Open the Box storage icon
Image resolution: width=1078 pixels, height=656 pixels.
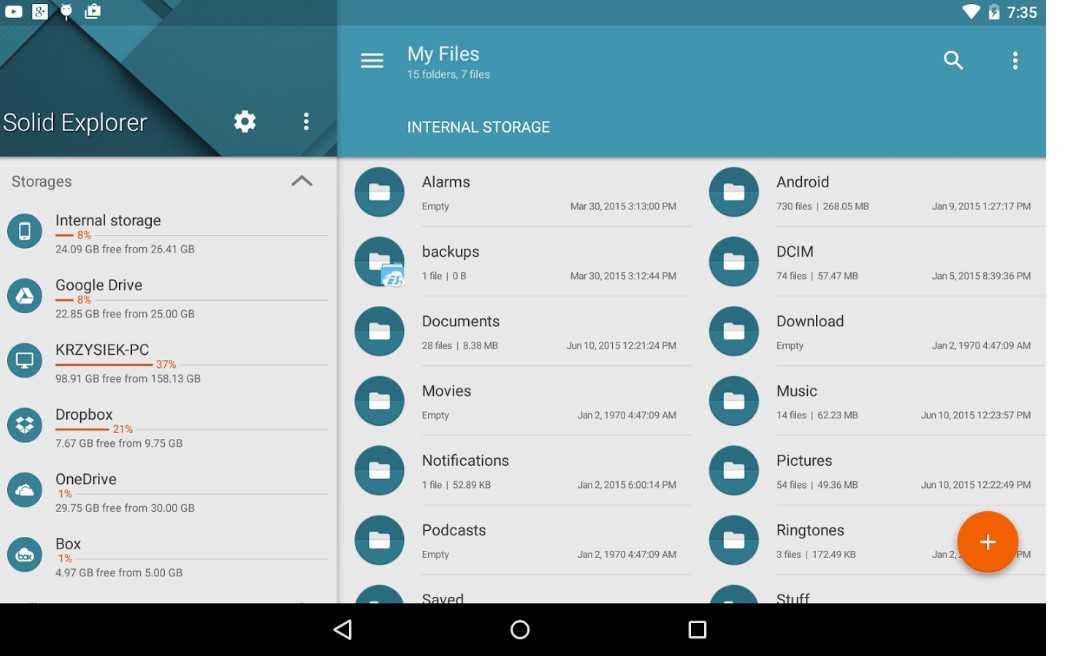pos(25,555)
